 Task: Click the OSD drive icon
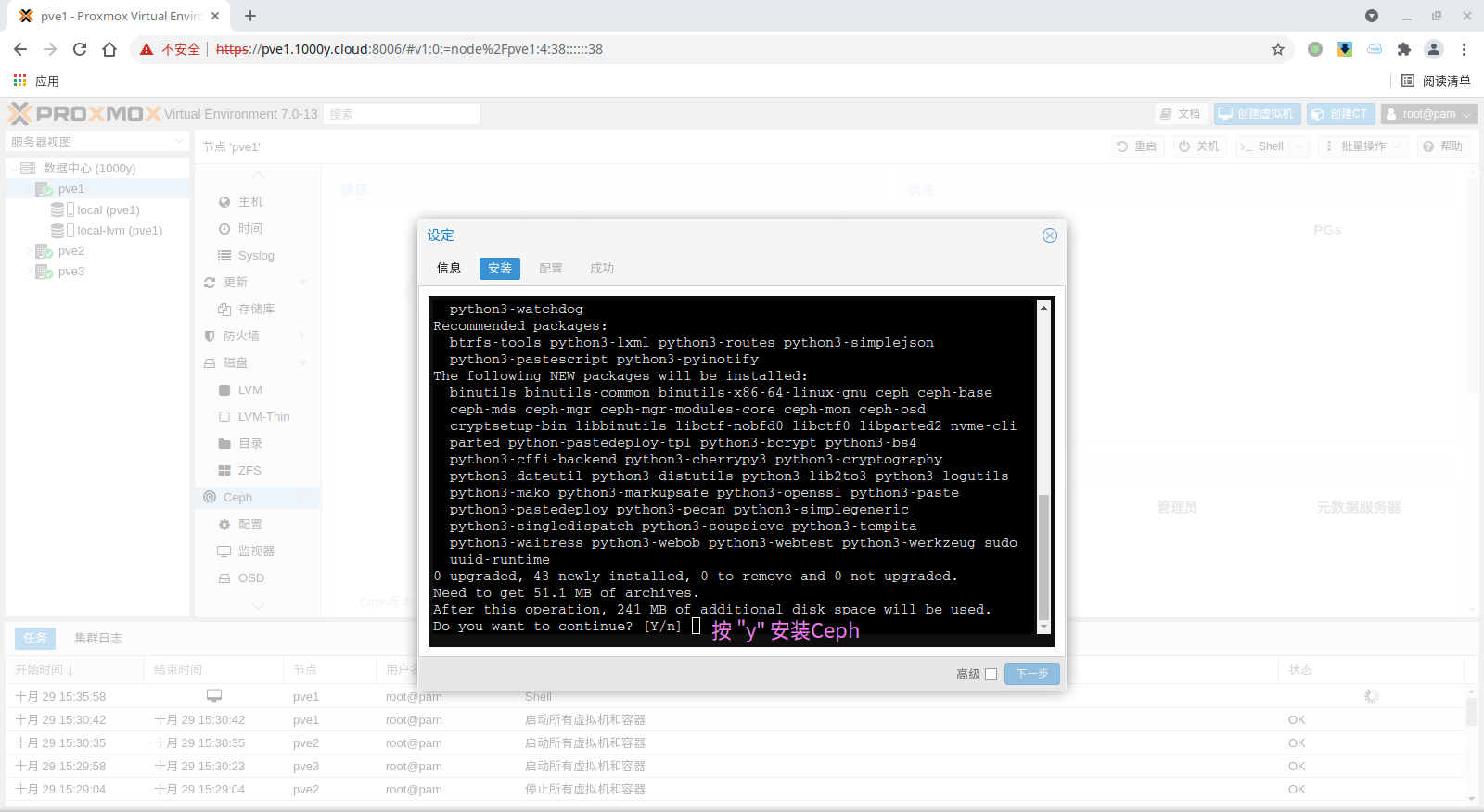point(224,578)
